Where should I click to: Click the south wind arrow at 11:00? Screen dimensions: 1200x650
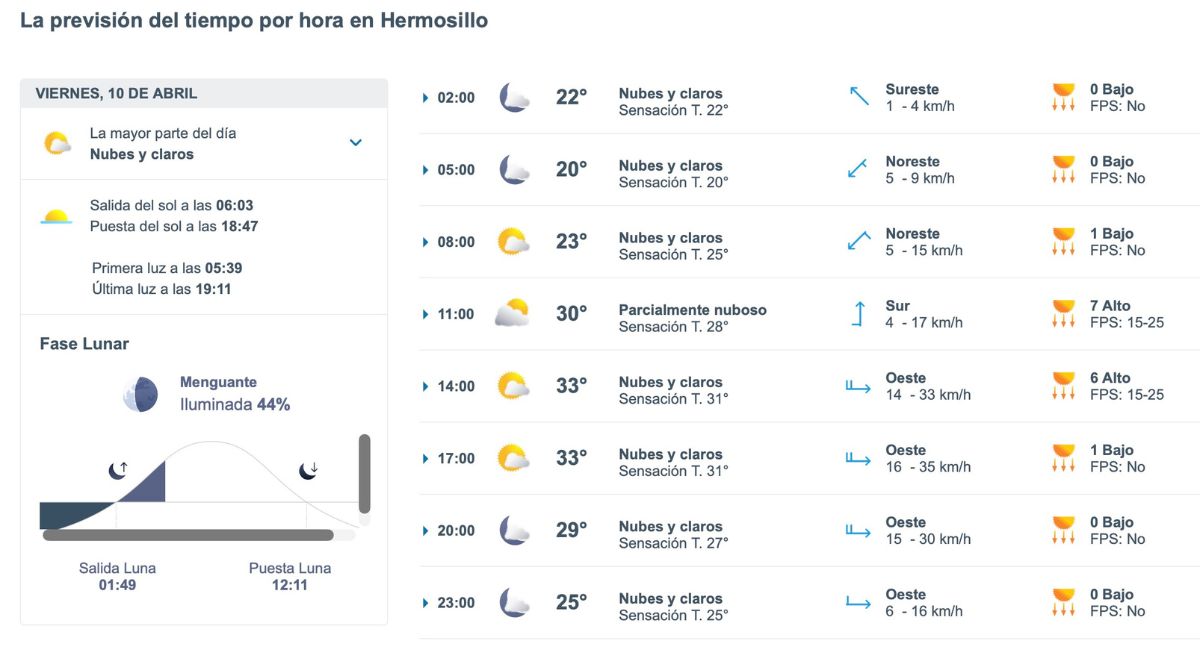point(858,313)
